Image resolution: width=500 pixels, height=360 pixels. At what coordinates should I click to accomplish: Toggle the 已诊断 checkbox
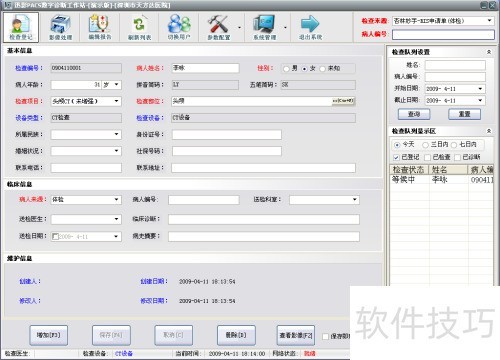click(x=457, y=157)
